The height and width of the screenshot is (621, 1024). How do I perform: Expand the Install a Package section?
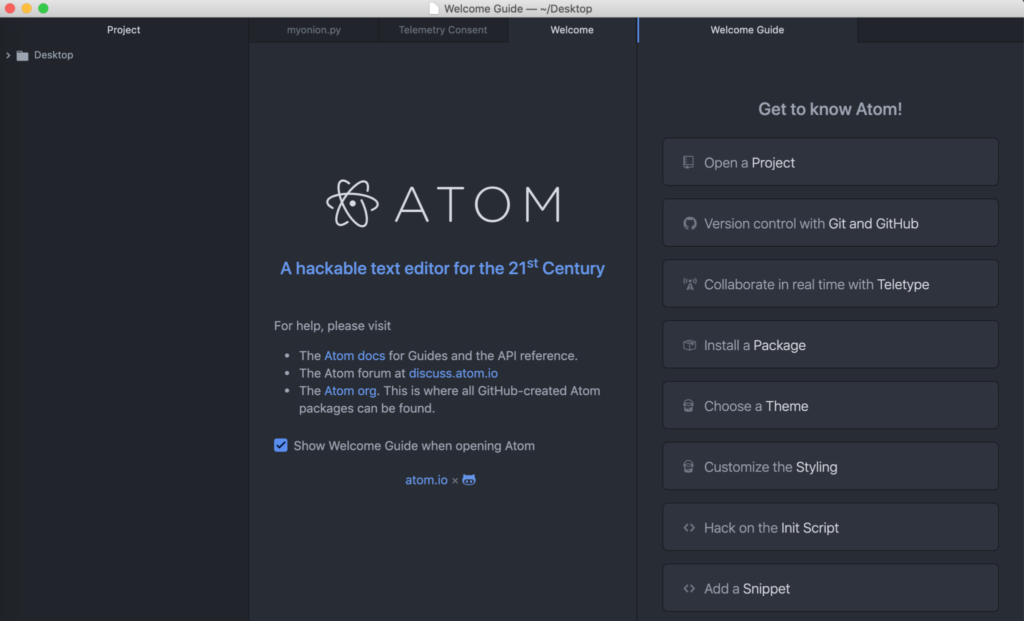(x=830, y=345)
